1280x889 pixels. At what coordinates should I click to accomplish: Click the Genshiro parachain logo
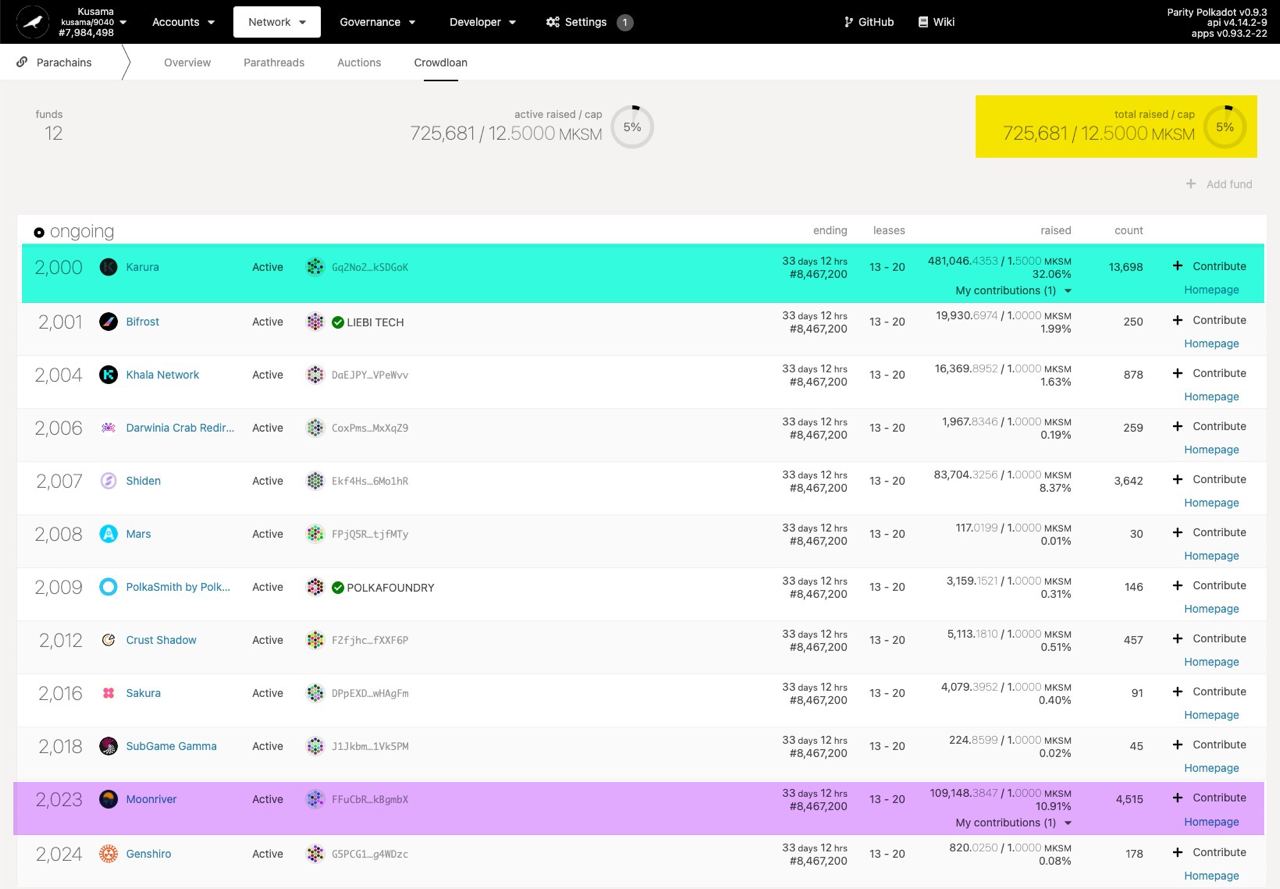[109, 854]
